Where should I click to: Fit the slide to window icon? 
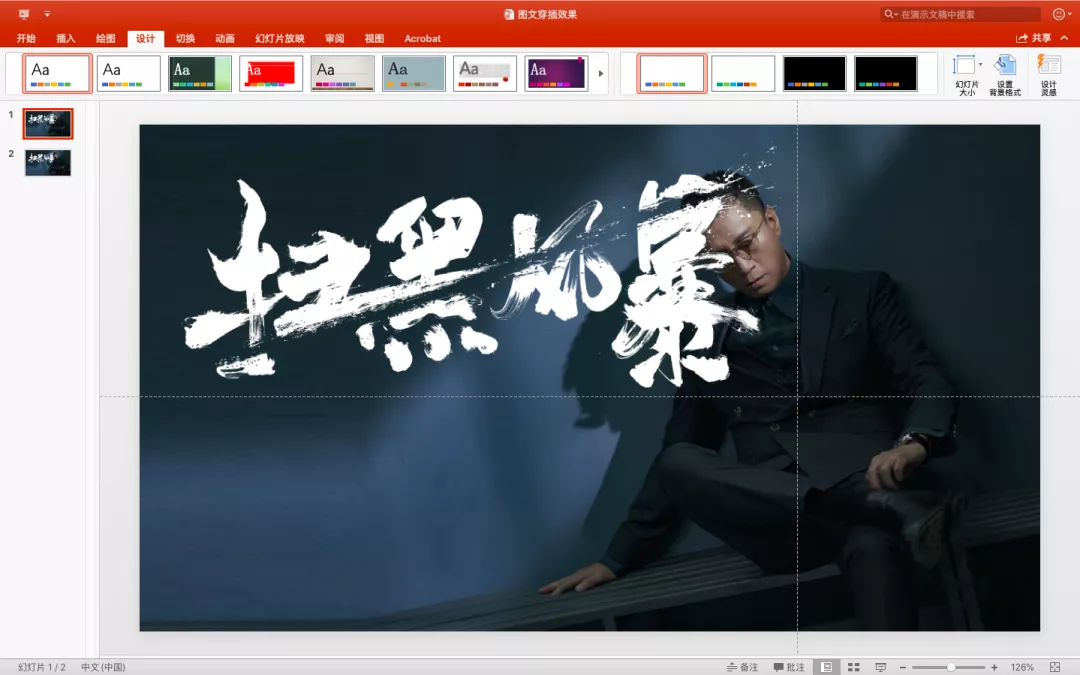pyautogui.click(x=1055, y=667)
